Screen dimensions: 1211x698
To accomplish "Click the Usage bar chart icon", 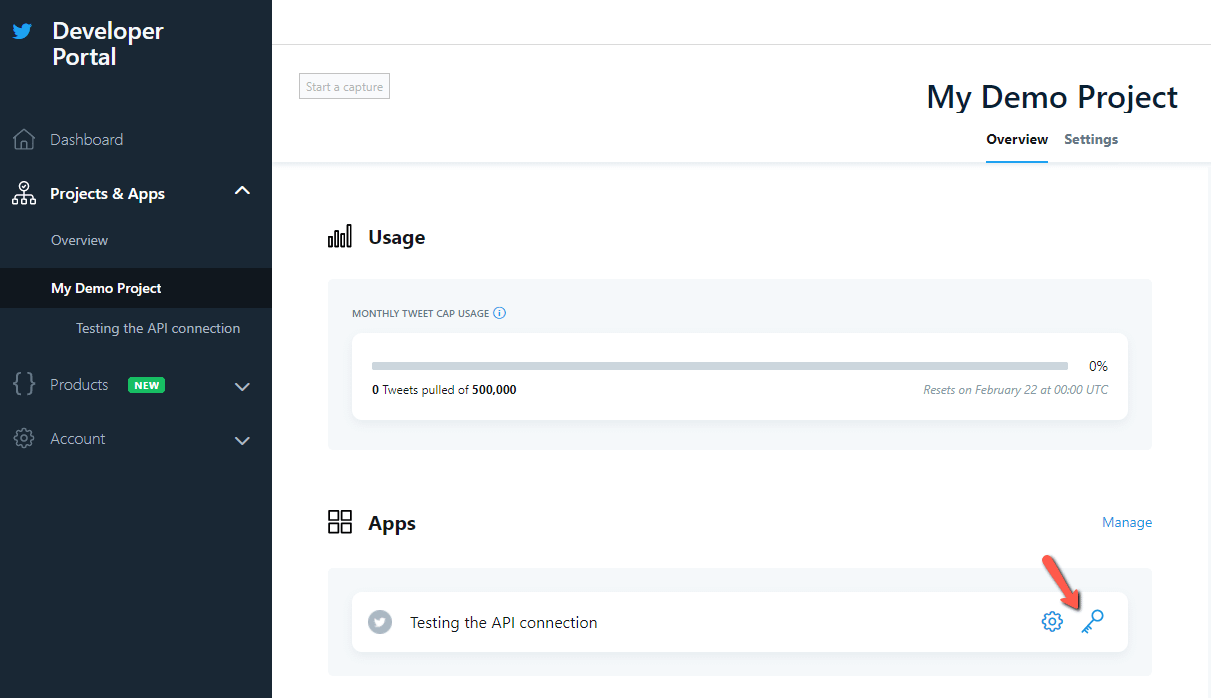I will coord(340,237).
